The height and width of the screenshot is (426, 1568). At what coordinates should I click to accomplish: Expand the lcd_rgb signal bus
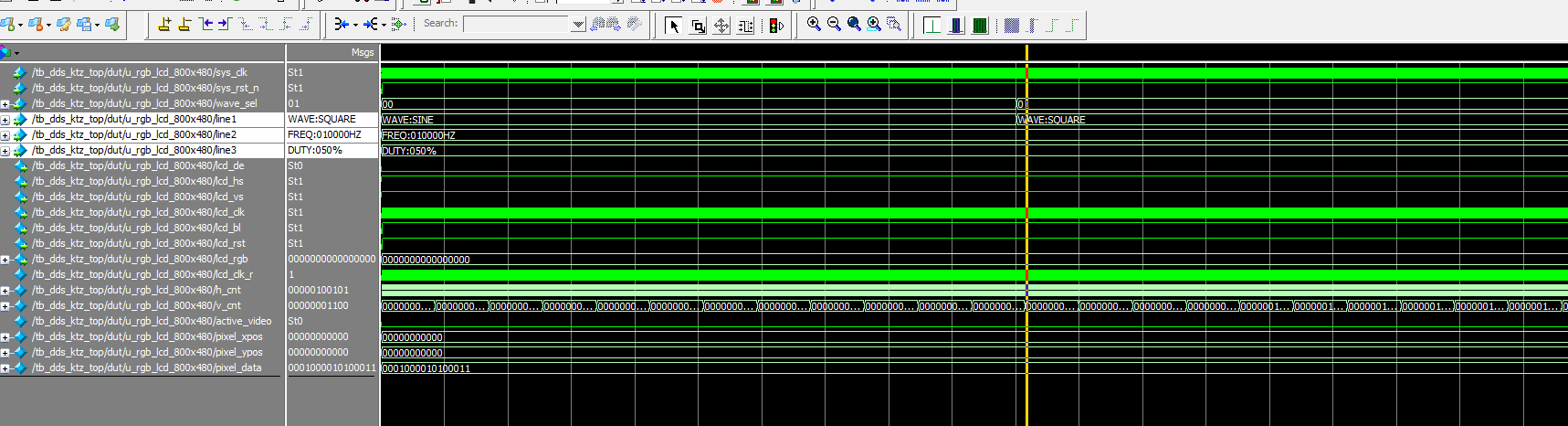point(5,260)
